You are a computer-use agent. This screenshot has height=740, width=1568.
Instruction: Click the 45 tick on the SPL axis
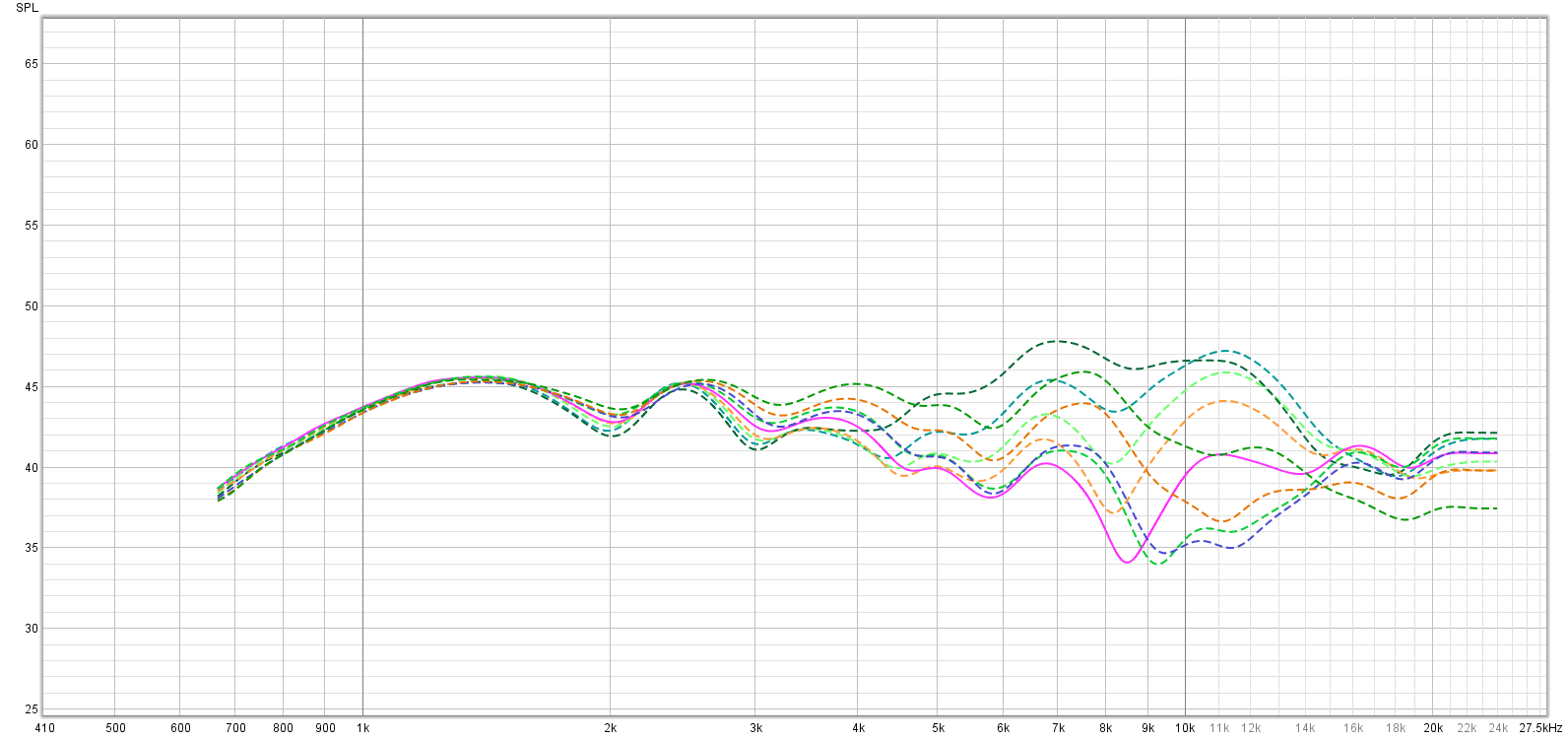click(x=32, y=387)
